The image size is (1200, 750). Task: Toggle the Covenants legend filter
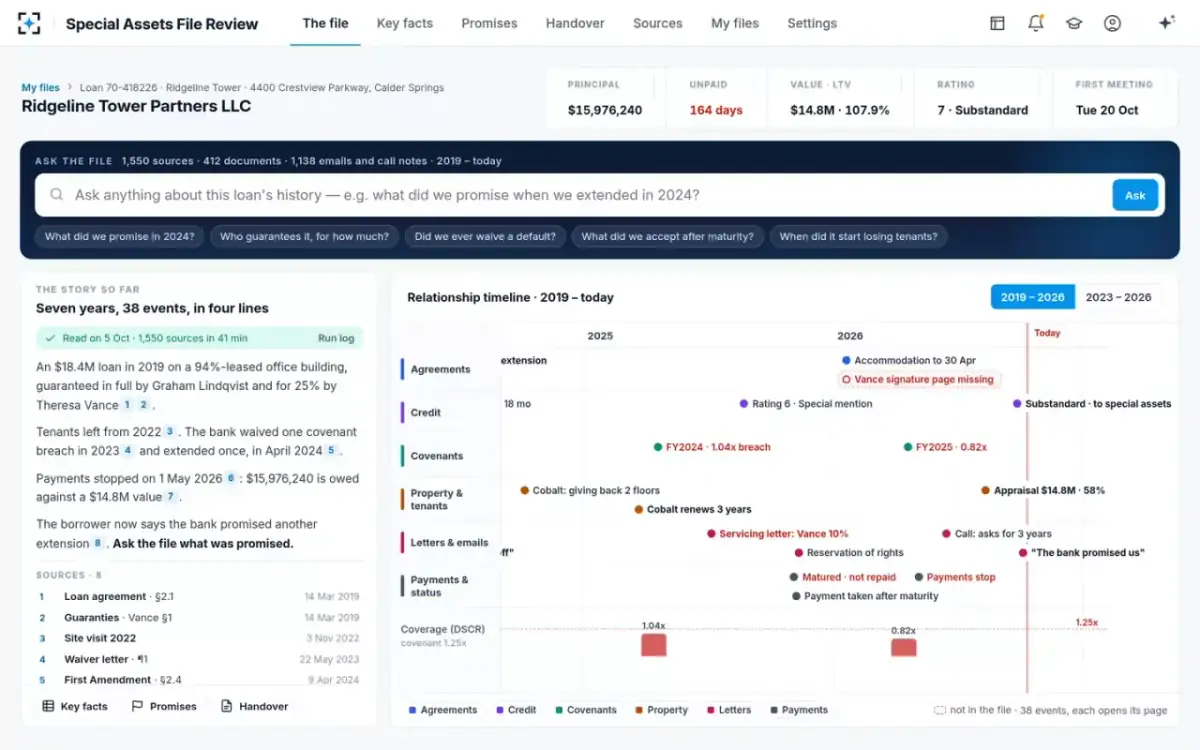pyautogui.click(x=586, y=710)
